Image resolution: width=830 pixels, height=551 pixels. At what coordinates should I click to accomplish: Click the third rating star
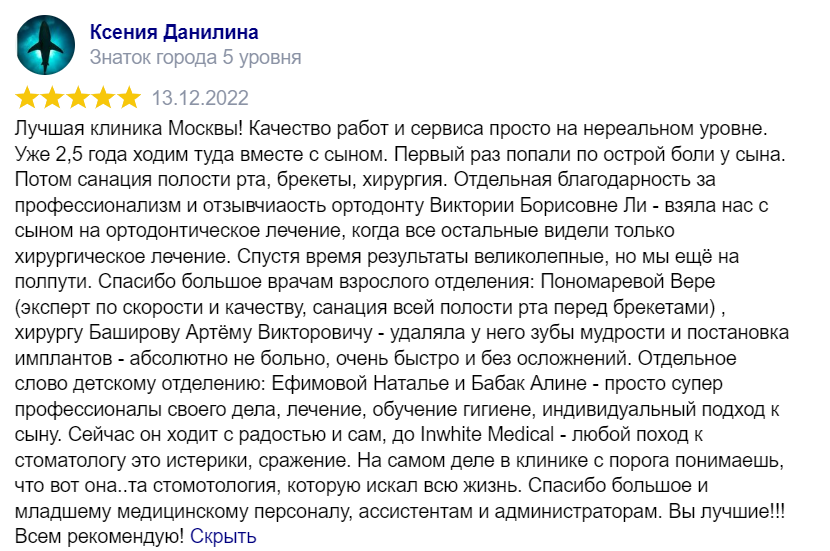point(79,98)
